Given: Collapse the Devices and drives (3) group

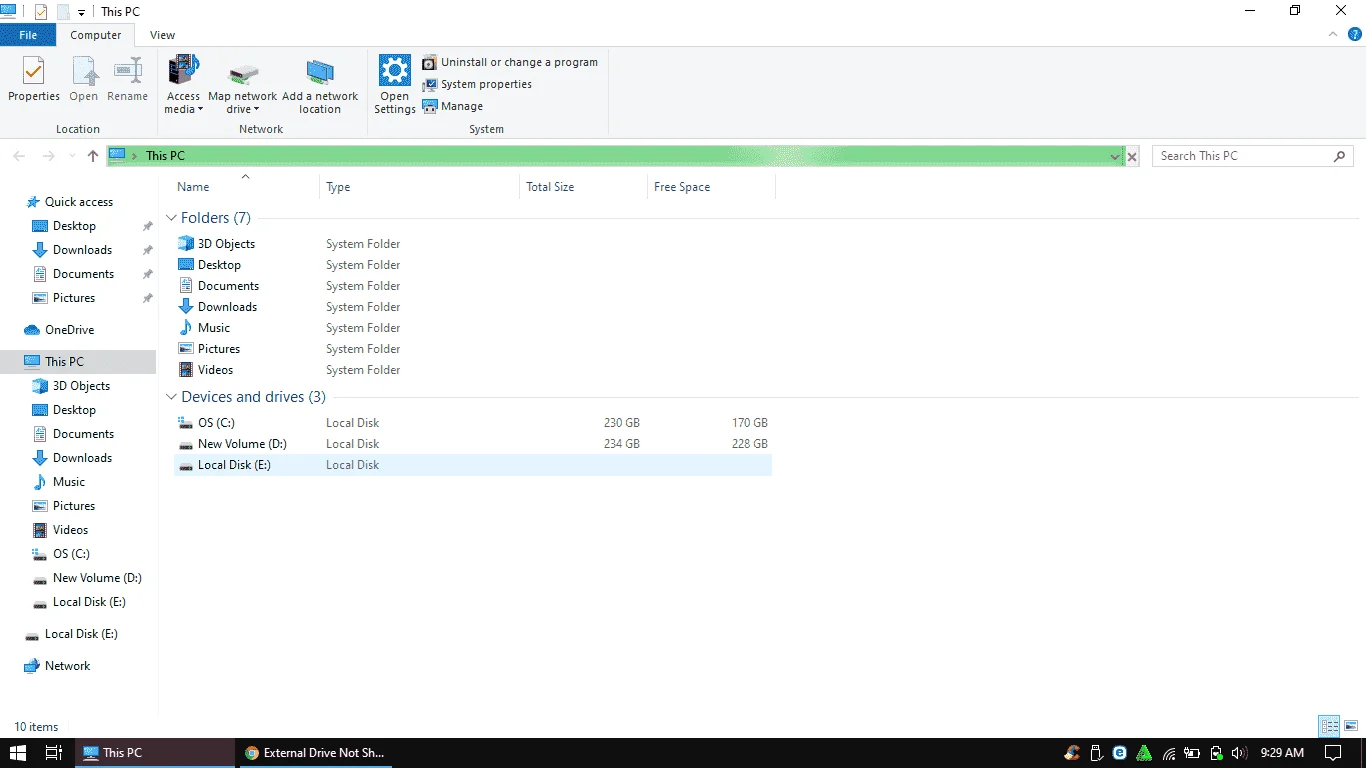Looking at the screenshot, I should pyautogui.click(x=172, y=397).
